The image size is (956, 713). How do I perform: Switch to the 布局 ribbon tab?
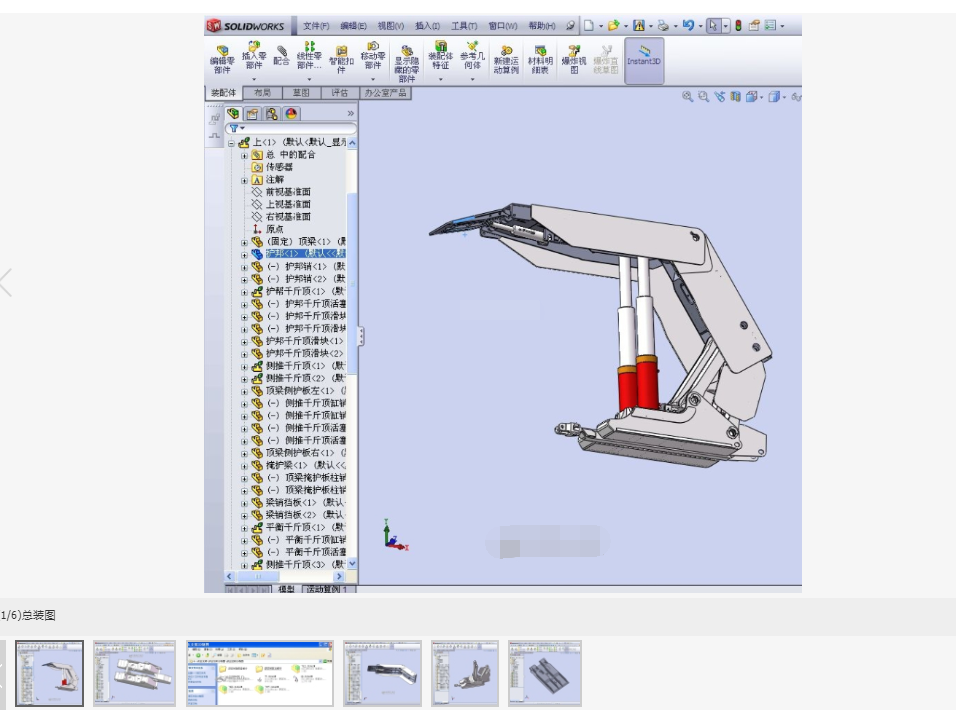point(262,93)
